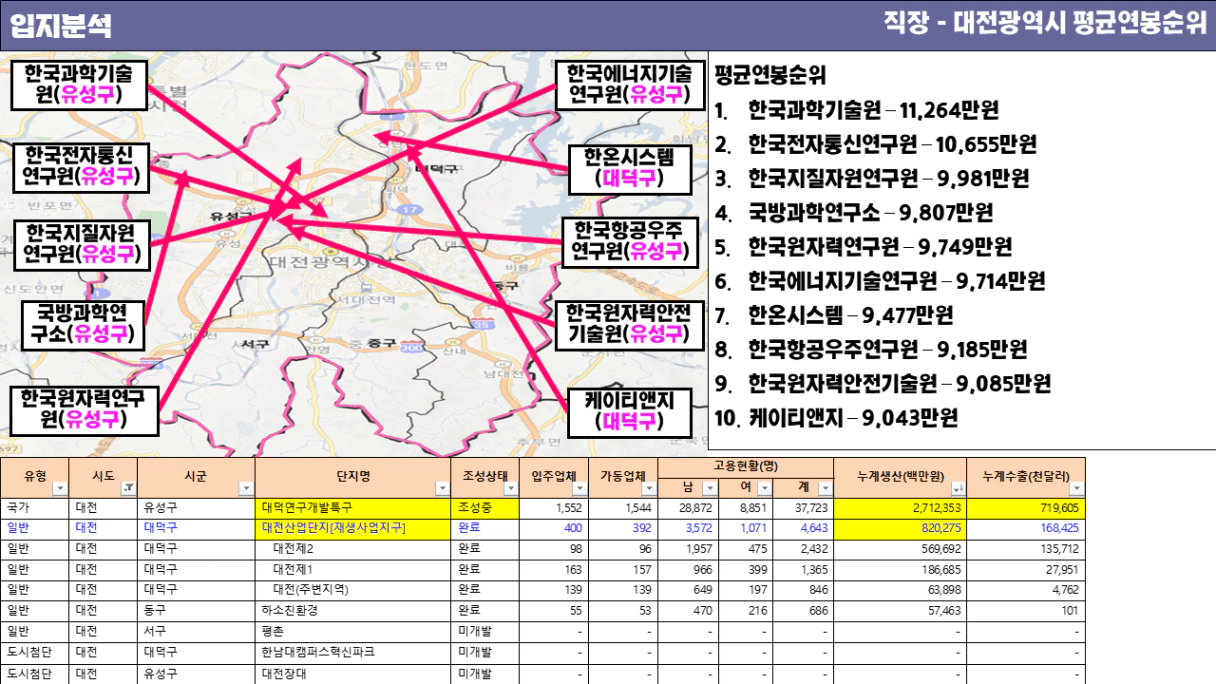This screenshot has height=684, width=1216.
Task: Open the active 시도 column filter
Action: tap(127, 488)
